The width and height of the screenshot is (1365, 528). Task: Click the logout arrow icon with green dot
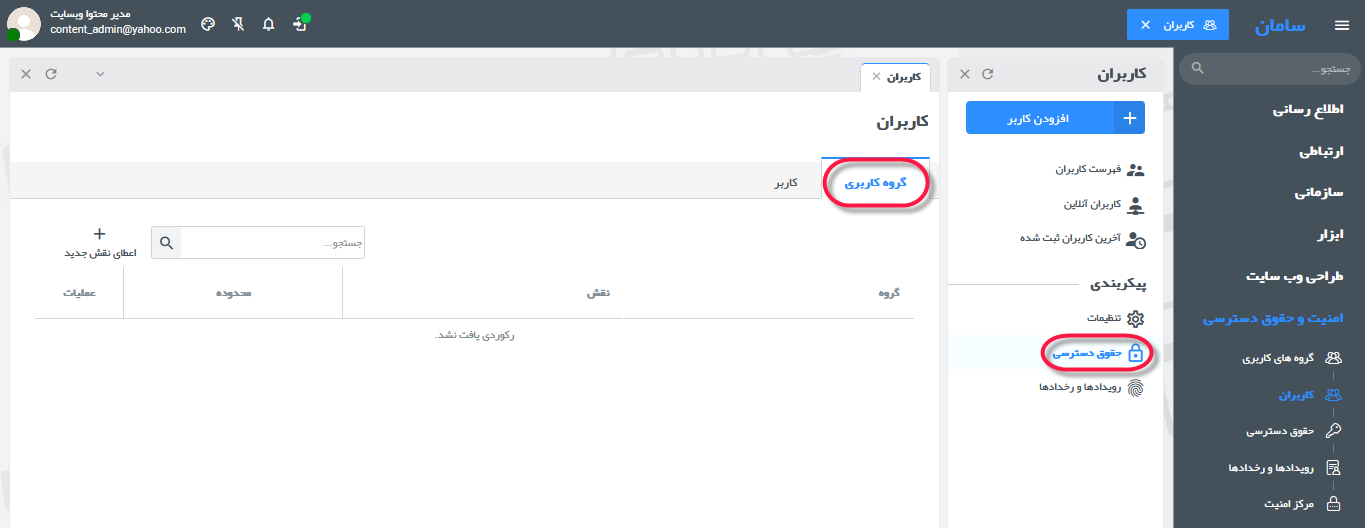point(300,23)
